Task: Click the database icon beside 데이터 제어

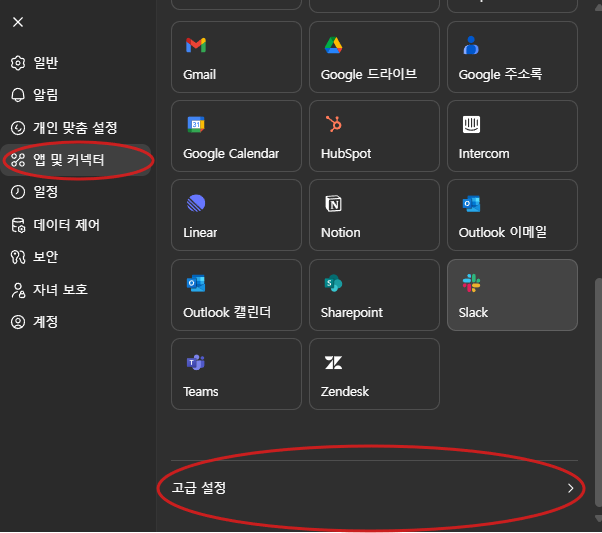Action: pos(18,225)
